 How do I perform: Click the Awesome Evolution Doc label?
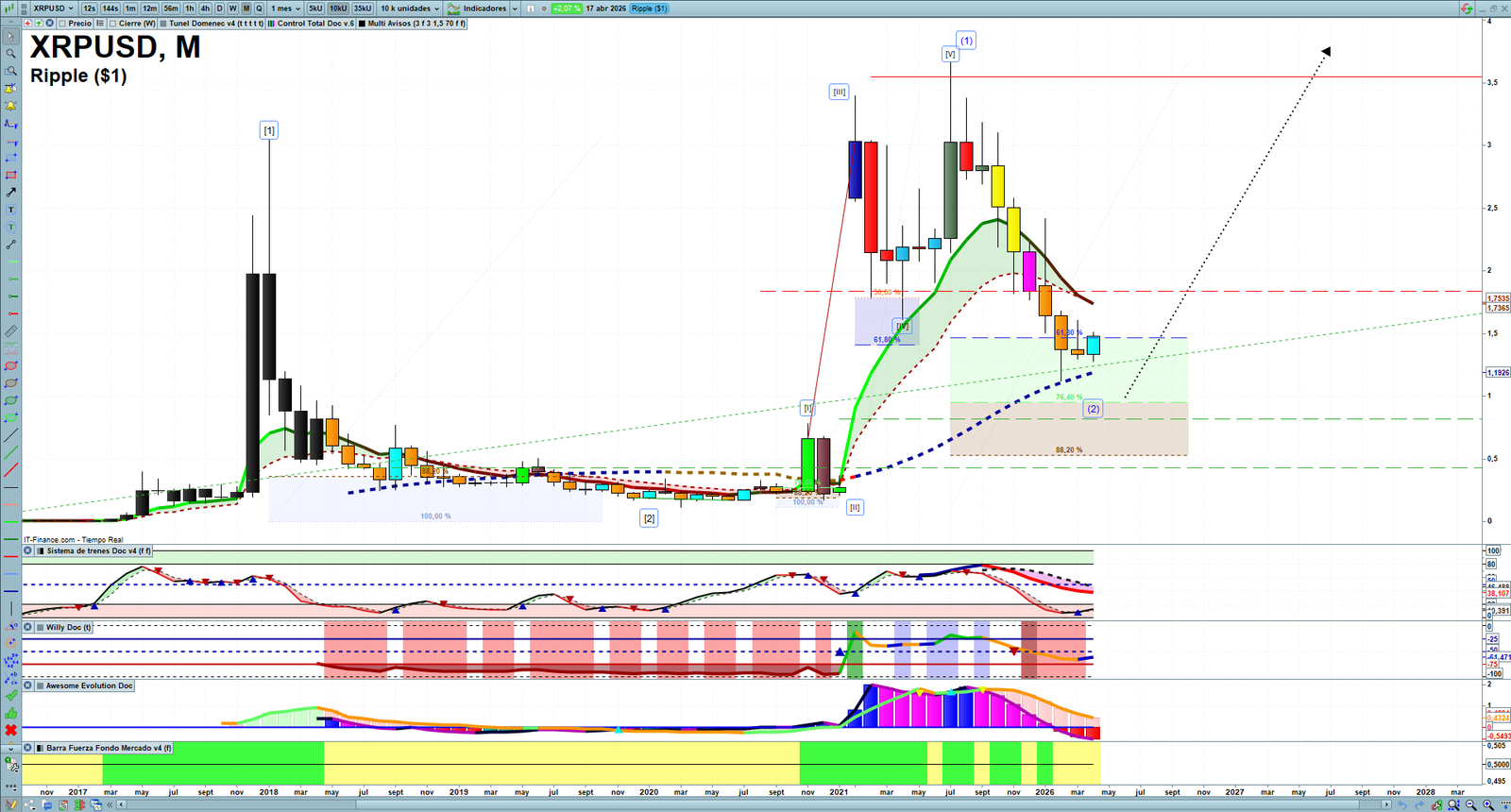pos(89,685)
